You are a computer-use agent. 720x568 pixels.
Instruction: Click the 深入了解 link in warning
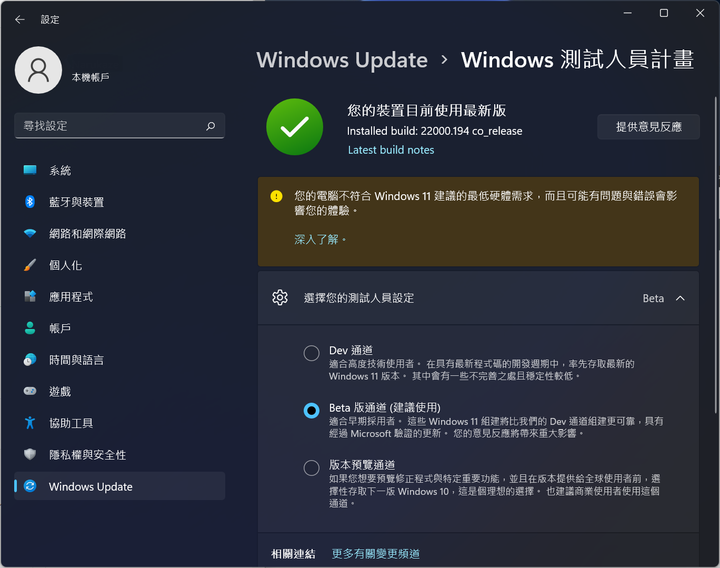[320, 239]
